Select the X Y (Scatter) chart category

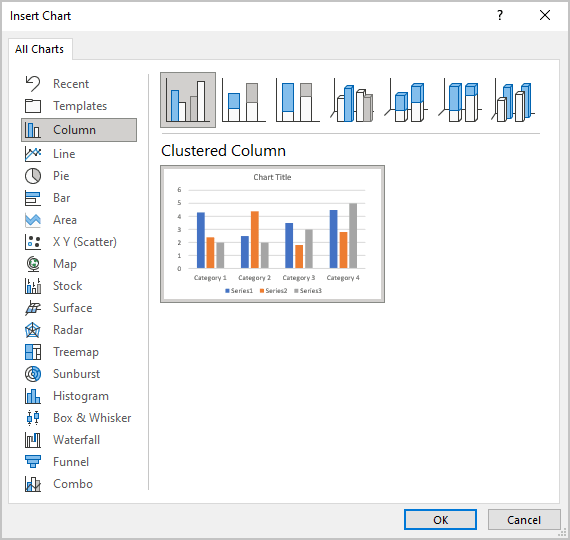79,242
